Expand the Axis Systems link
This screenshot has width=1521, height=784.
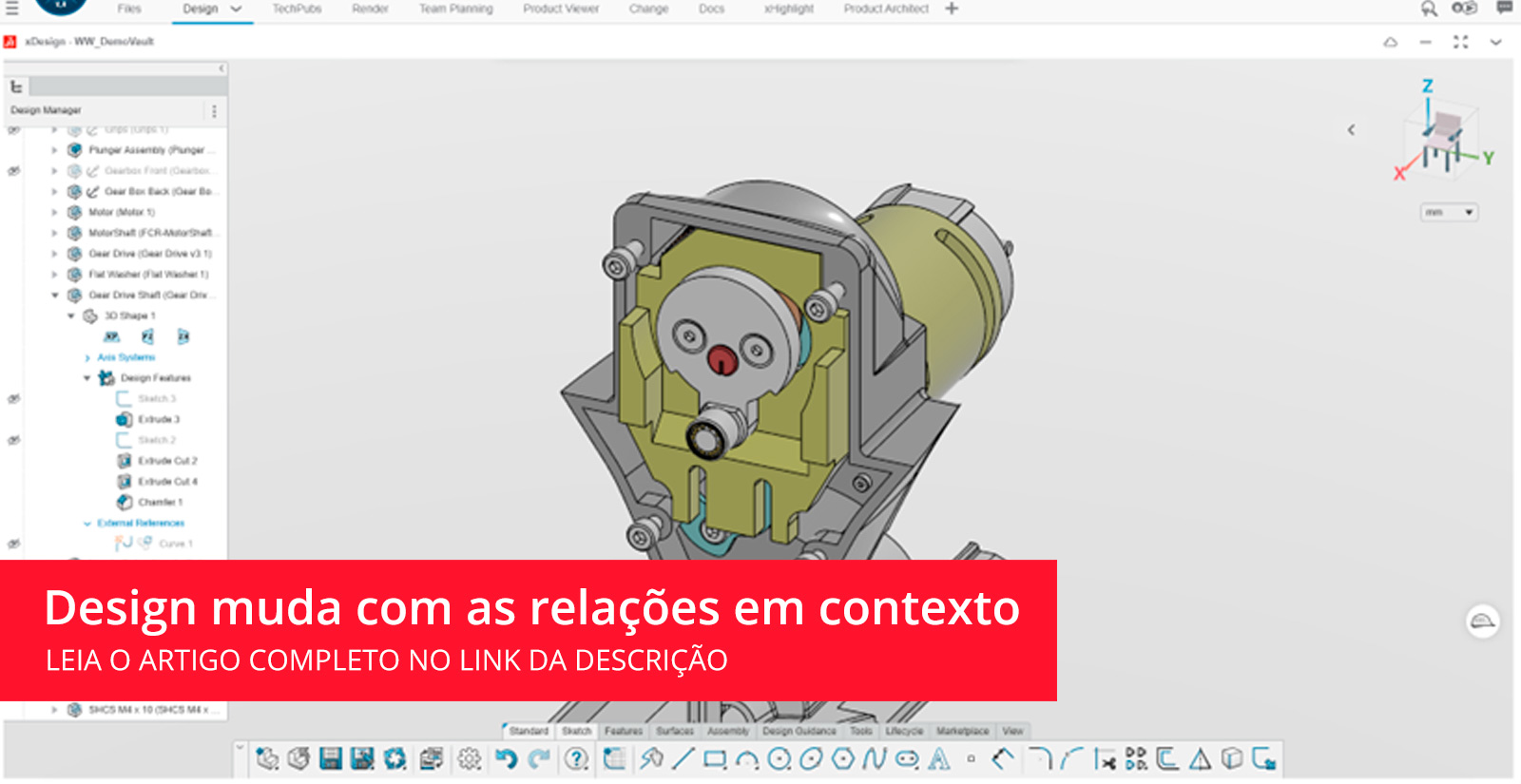tap(125, 357)
